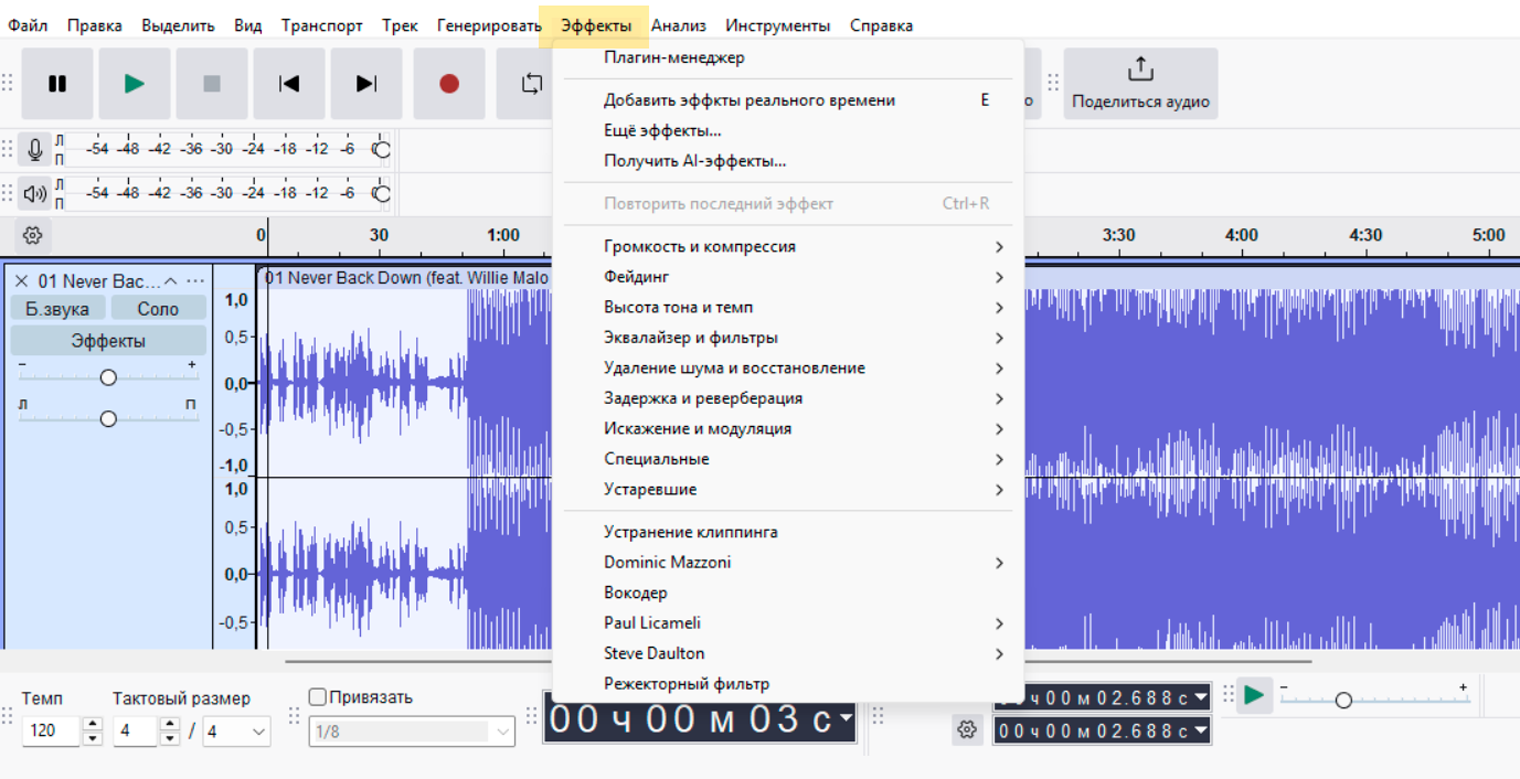
Task: Open the Трек menu
Action: point(400,26)
